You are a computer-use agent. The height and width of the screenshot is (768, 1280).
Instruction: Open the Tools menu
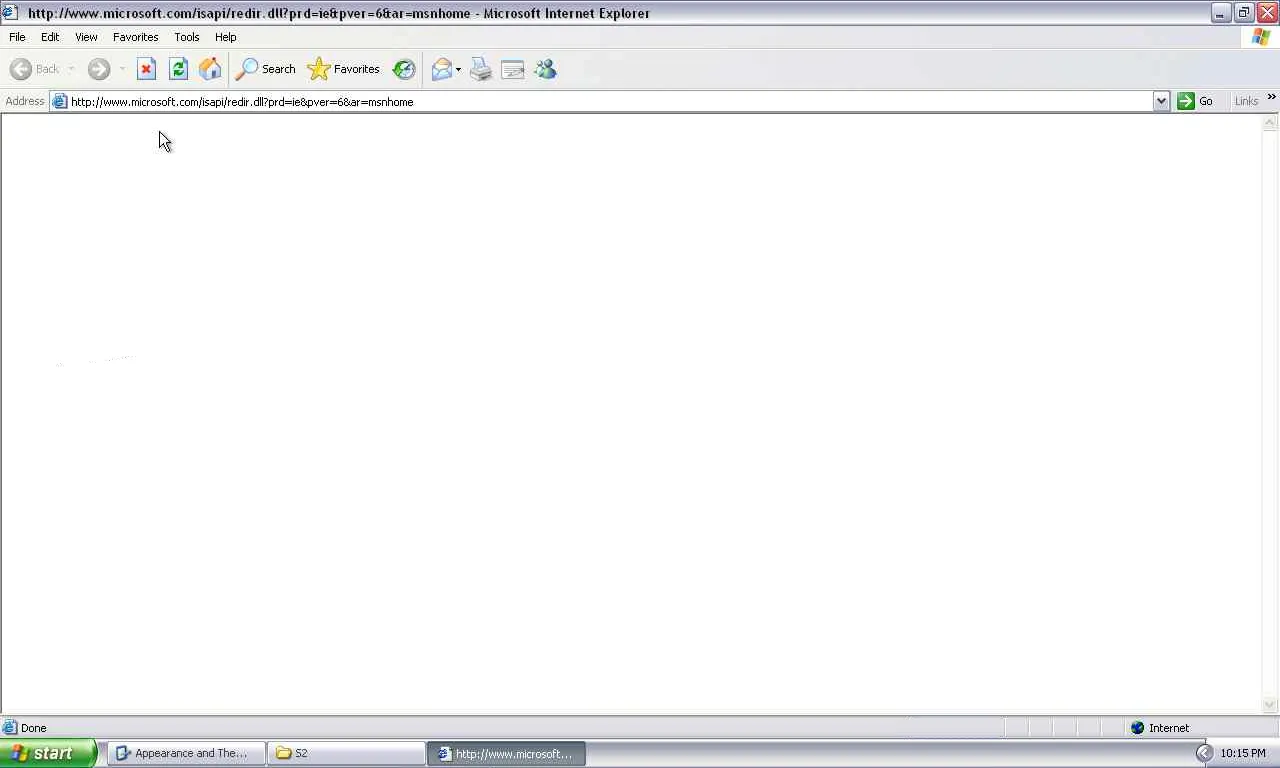[x=187, y=37]
